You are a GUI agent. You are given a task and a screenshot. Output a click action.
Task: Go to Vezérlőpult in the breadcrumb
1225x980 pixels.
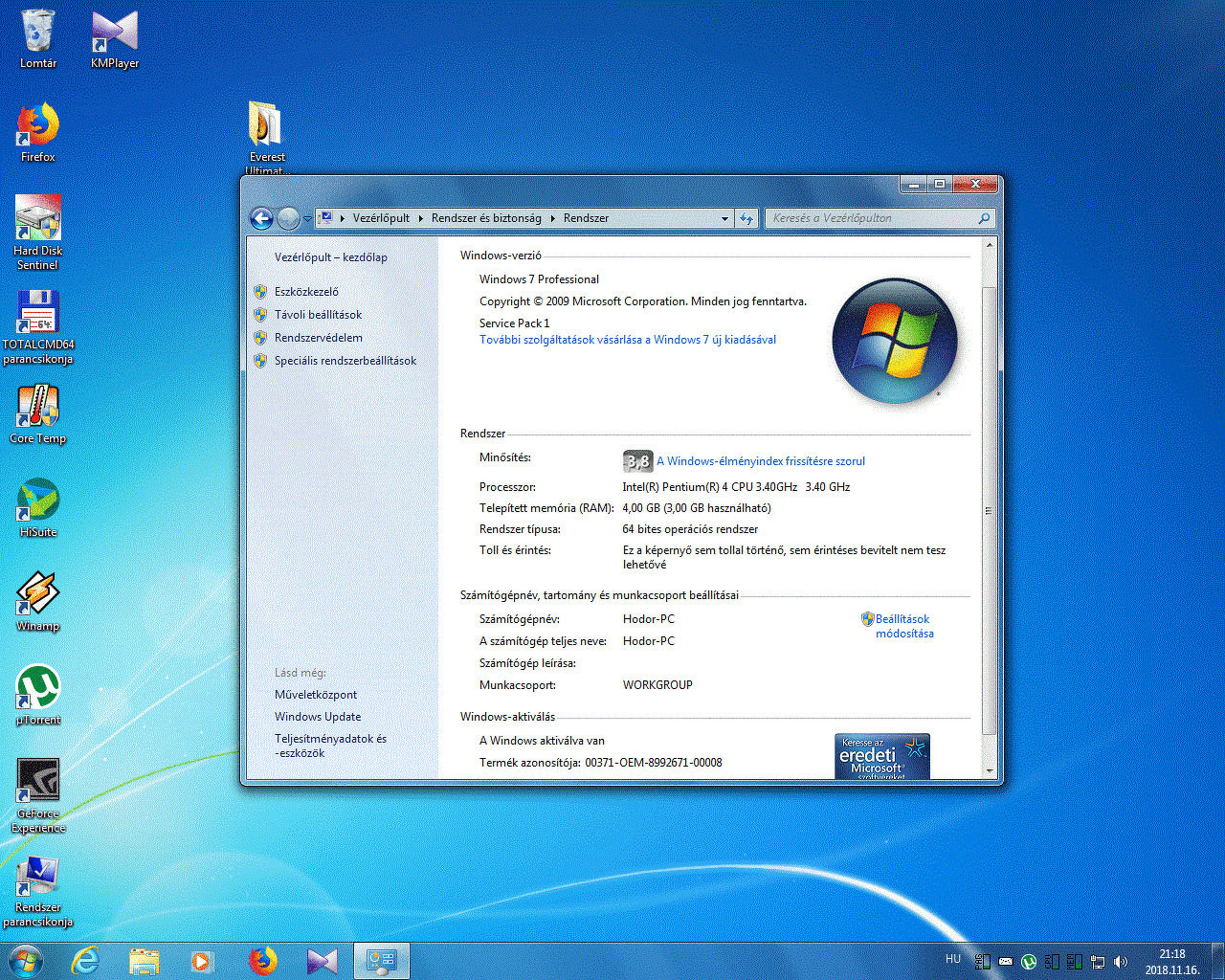[381, 218]
